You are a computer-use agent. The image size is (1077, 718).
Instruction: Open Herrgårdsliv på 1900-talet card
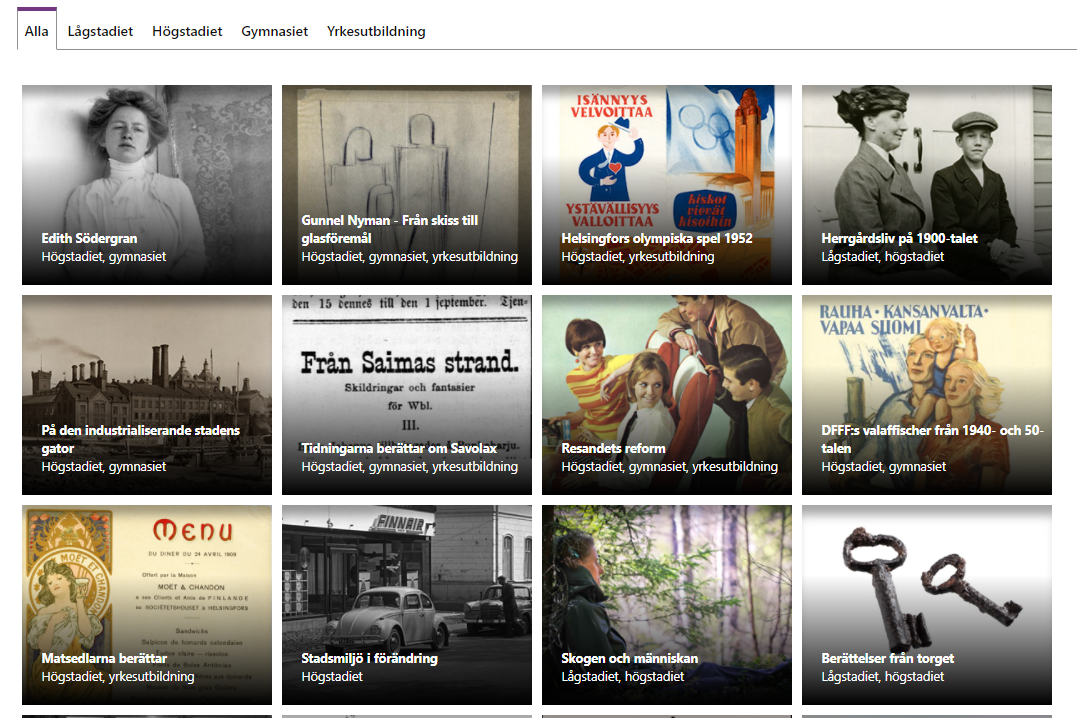[x=927, y=185]
